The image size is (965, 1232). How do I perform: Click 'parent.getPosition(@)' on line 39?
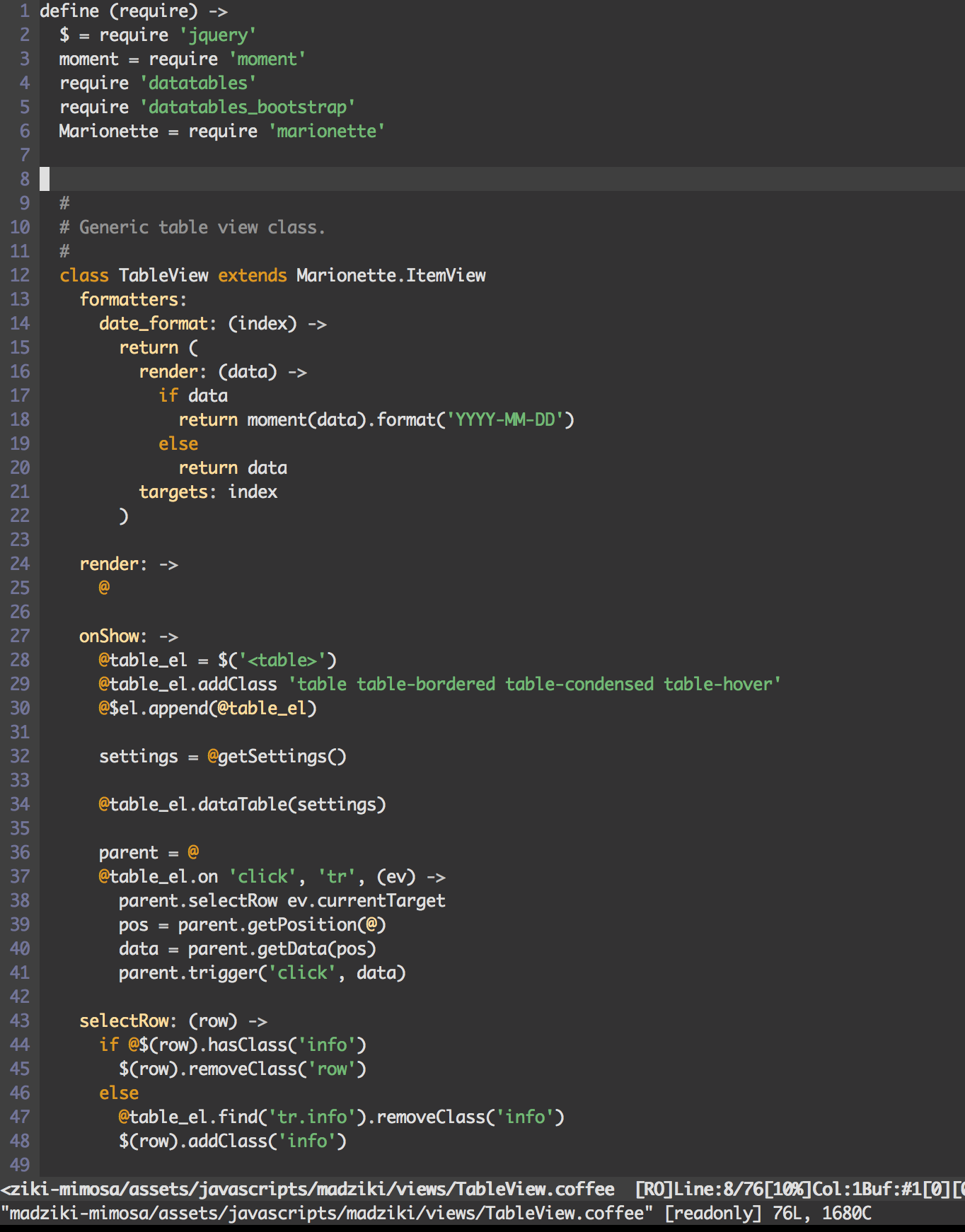(282, 925)
